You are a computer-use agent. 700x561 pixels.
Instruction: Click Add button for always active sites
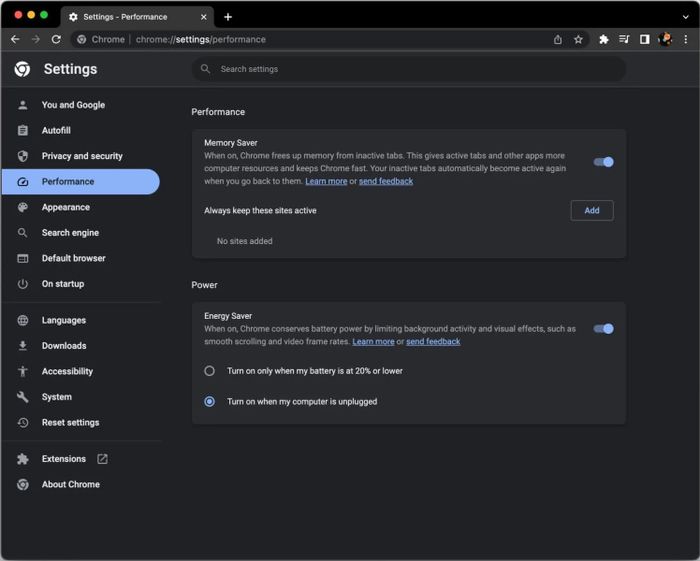[x=592, y=210]
